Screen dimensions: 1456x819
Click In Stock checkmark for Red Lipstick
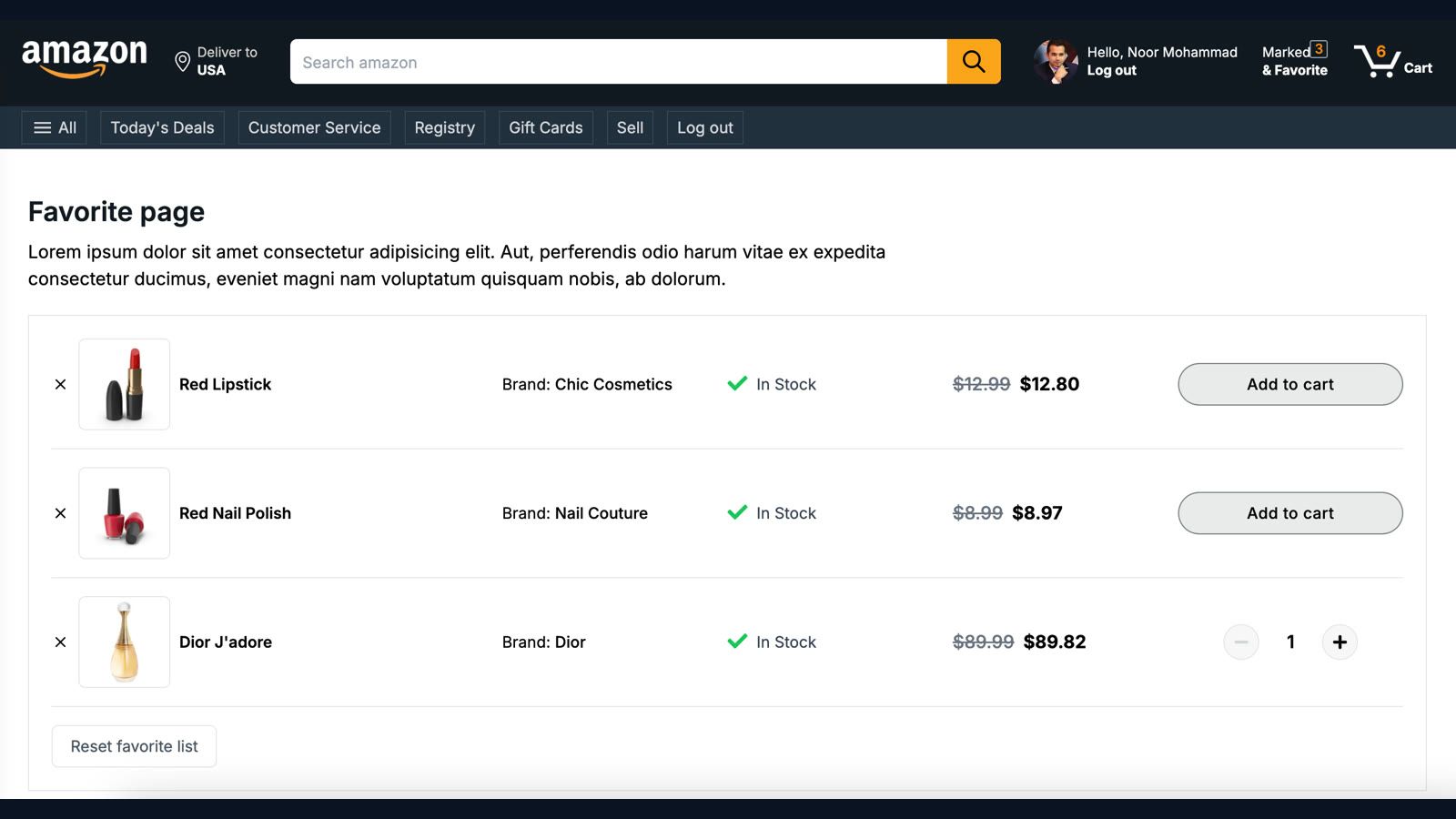coord(737,383)
